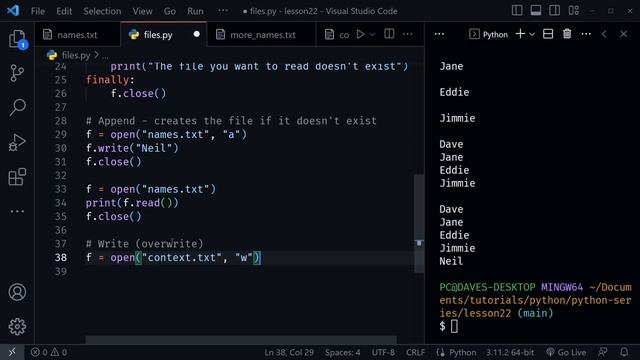640x360 pixels.
Task: Open terminal launch profile dropdown
Action: [532, 35]
